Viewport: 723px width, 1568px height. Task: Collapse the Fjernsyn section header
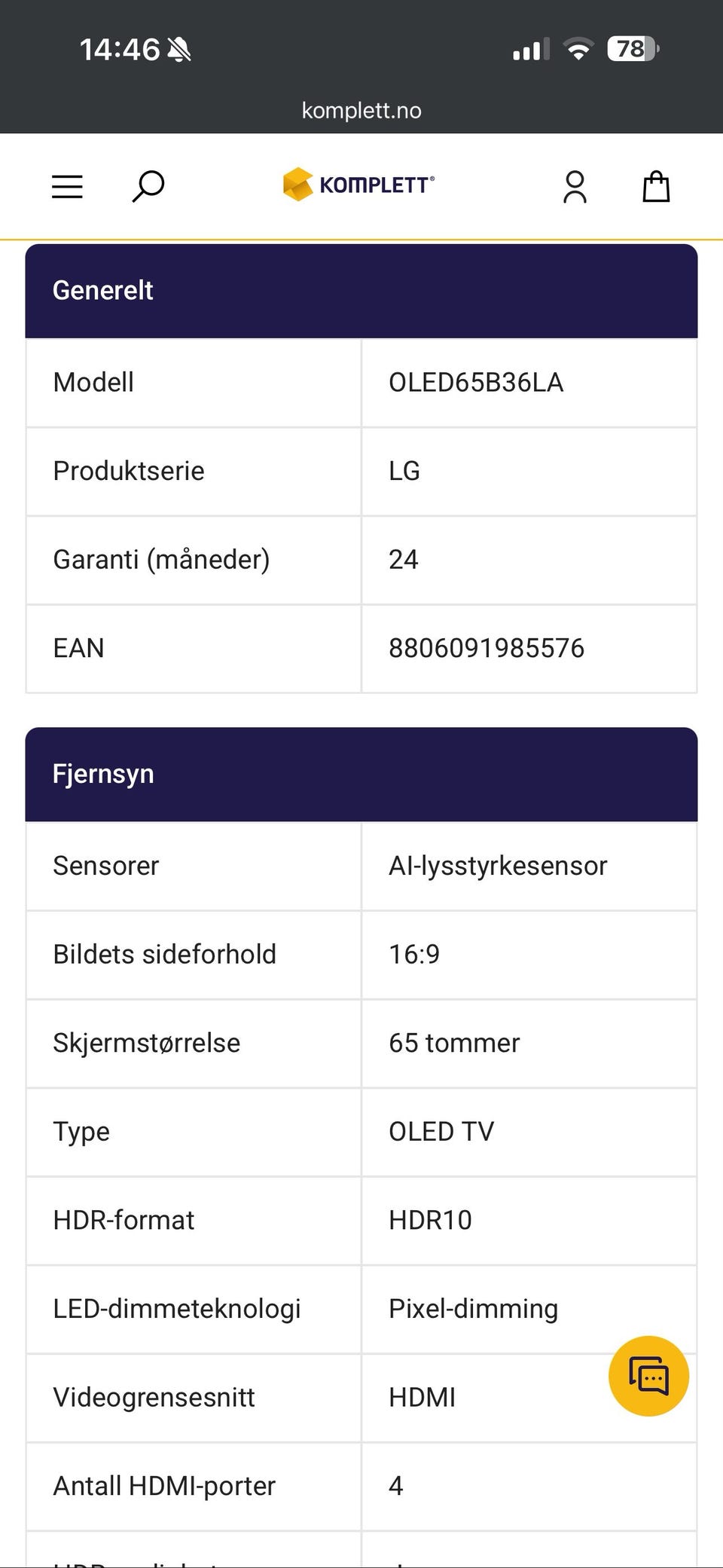click(x=361, y=775)
